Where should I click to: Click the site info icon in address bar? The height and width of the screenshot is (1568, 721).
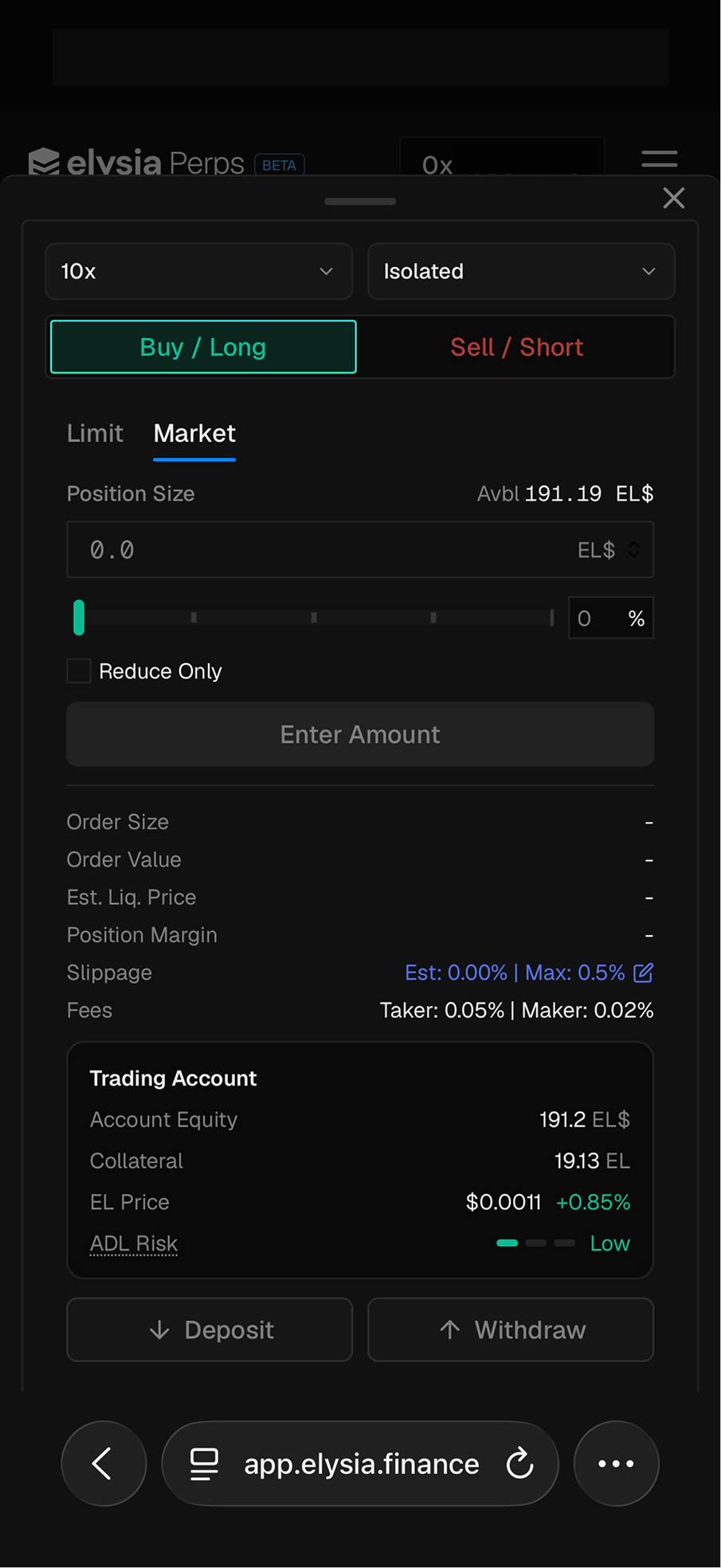[204, 1464]
